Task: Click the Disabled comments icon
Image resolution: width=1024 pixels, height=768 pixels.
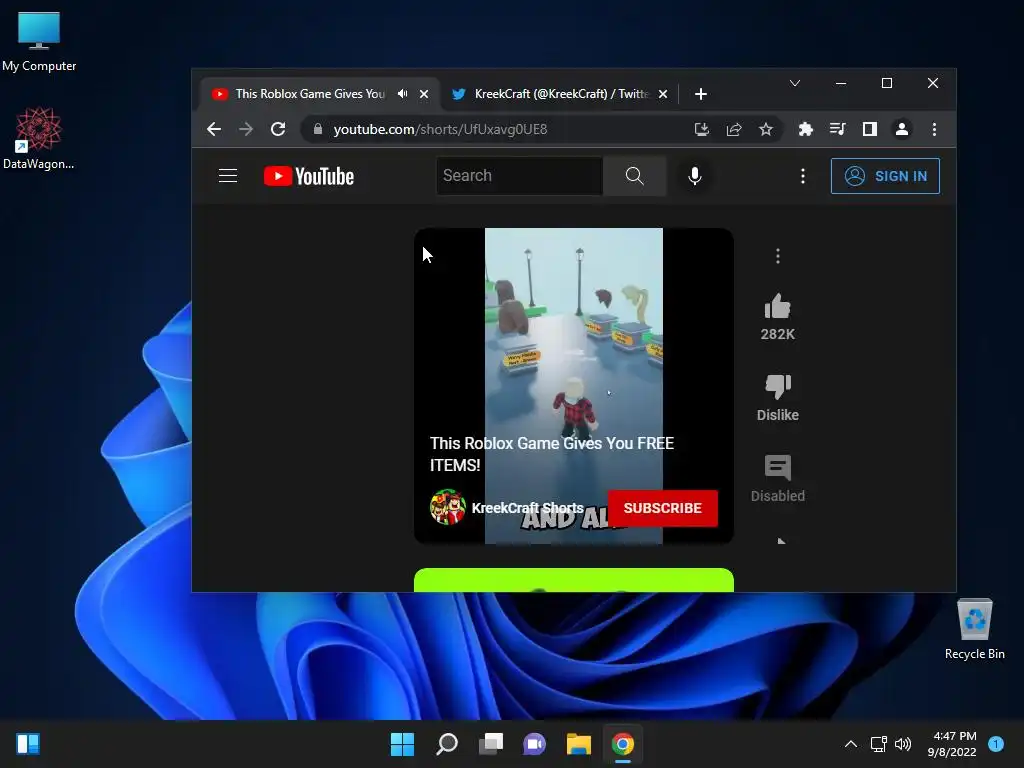Action: pos(777,468)
